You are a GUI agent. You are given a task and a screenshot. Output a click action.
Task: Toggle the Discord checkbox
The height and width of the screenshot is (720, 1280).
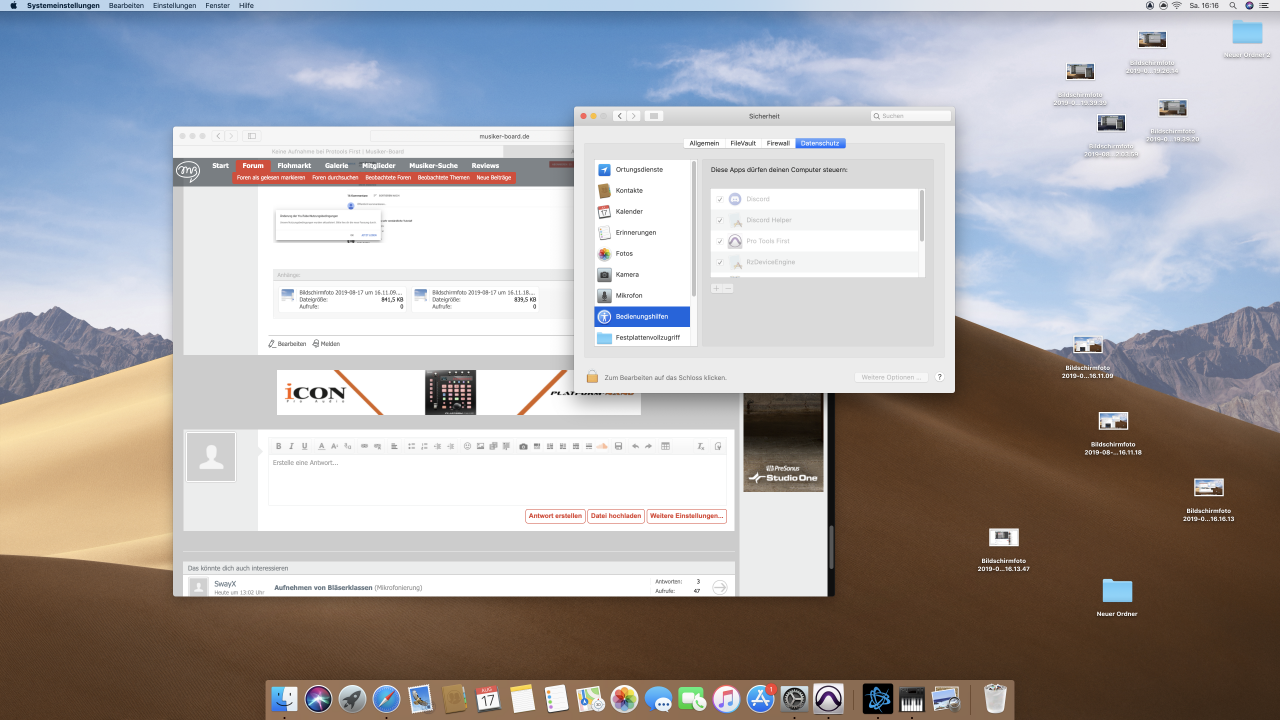coord(720,199)
